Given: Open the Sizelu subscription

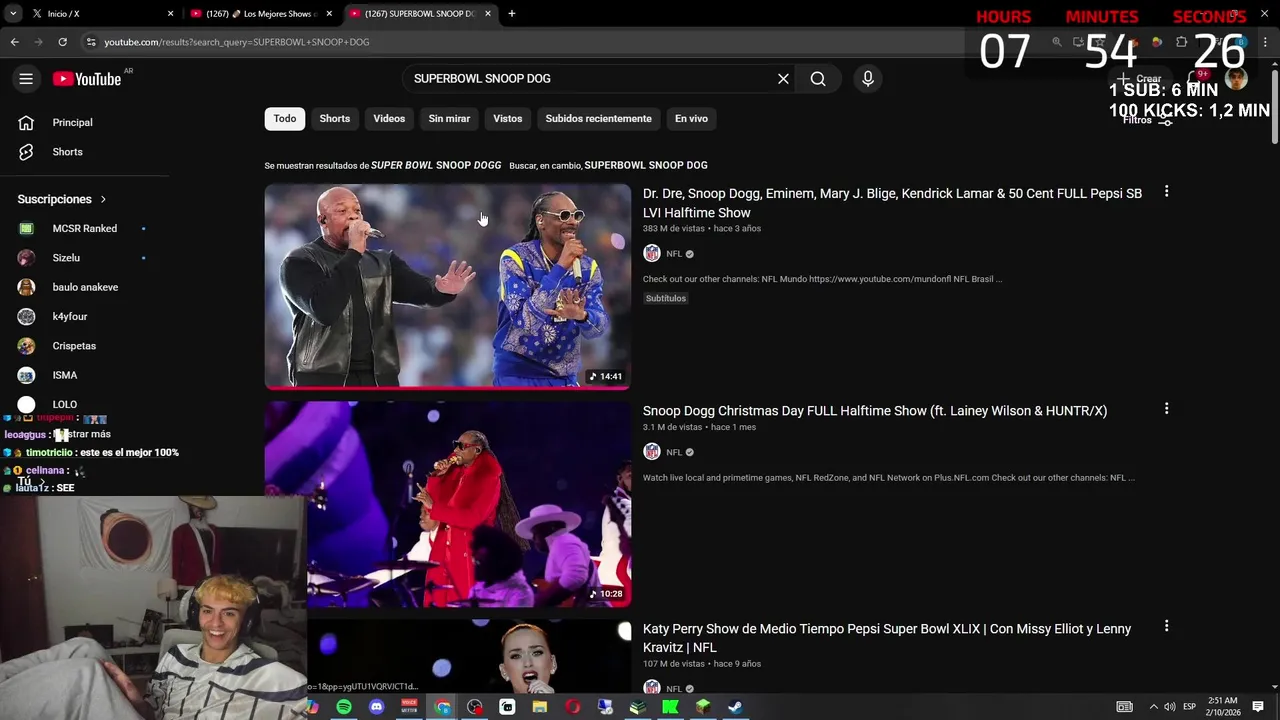Looking at the screenshot, I should click(x=66, y=258).
